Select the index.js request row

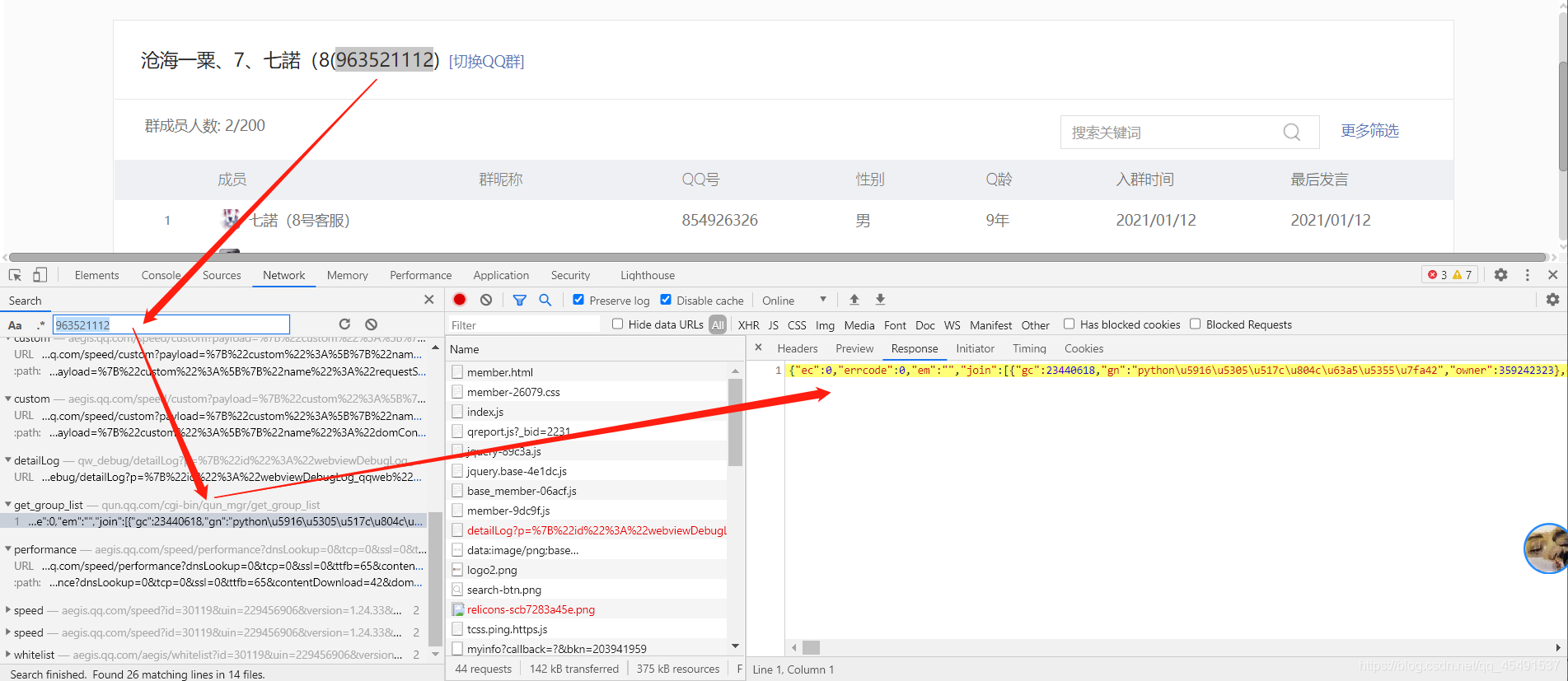(587, 412)
